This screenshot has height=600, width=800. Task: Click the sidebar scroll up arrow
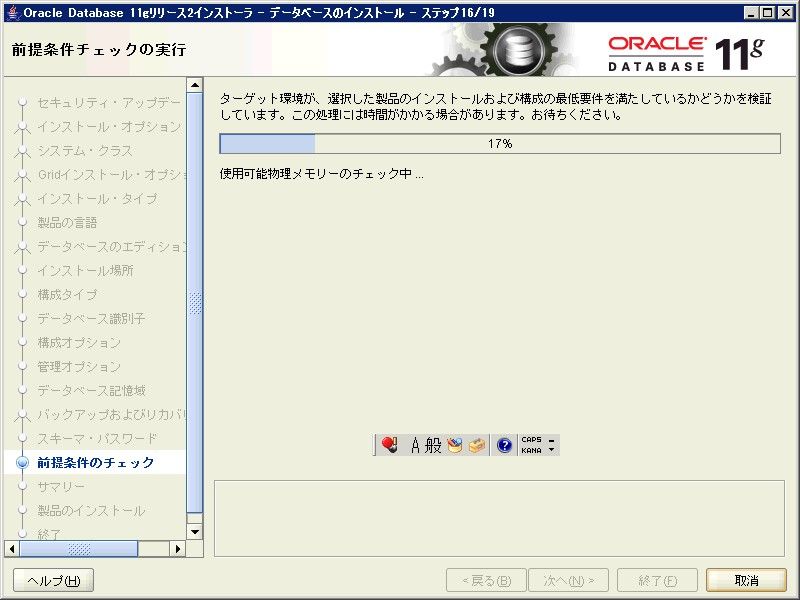click(x=195, y=85)
